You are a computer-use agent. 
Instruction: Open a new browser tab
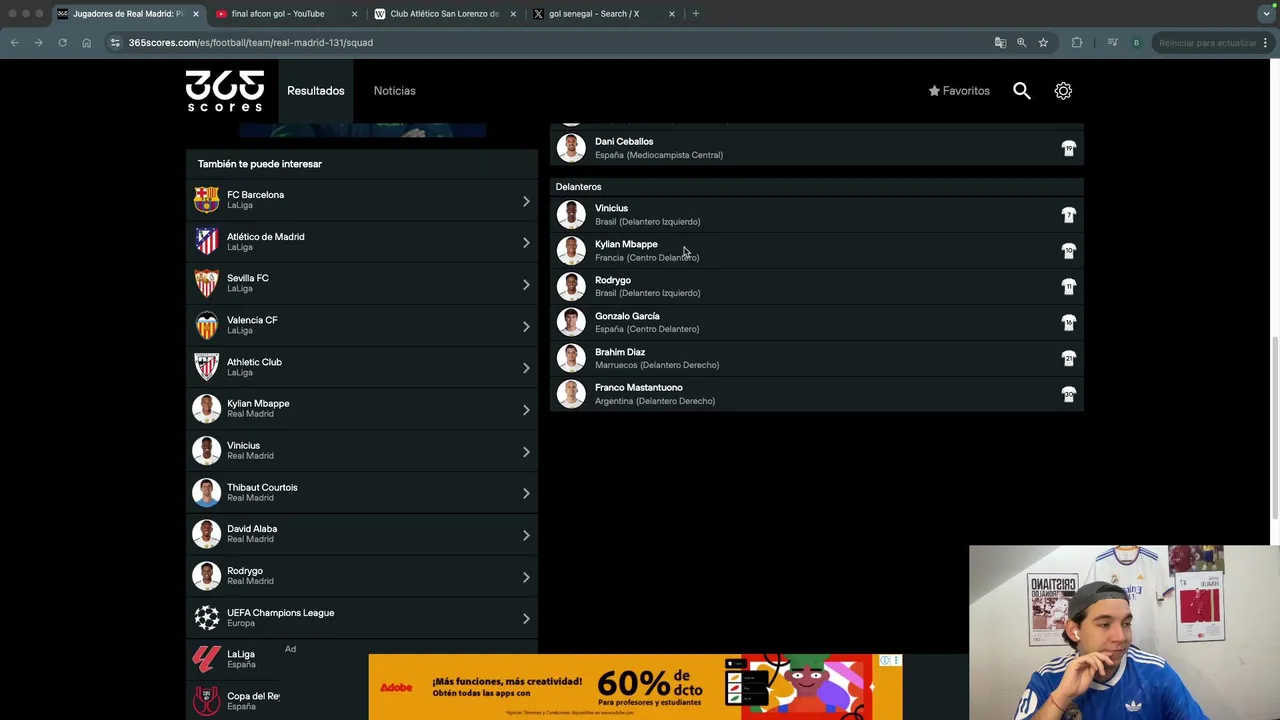(696, 14)
